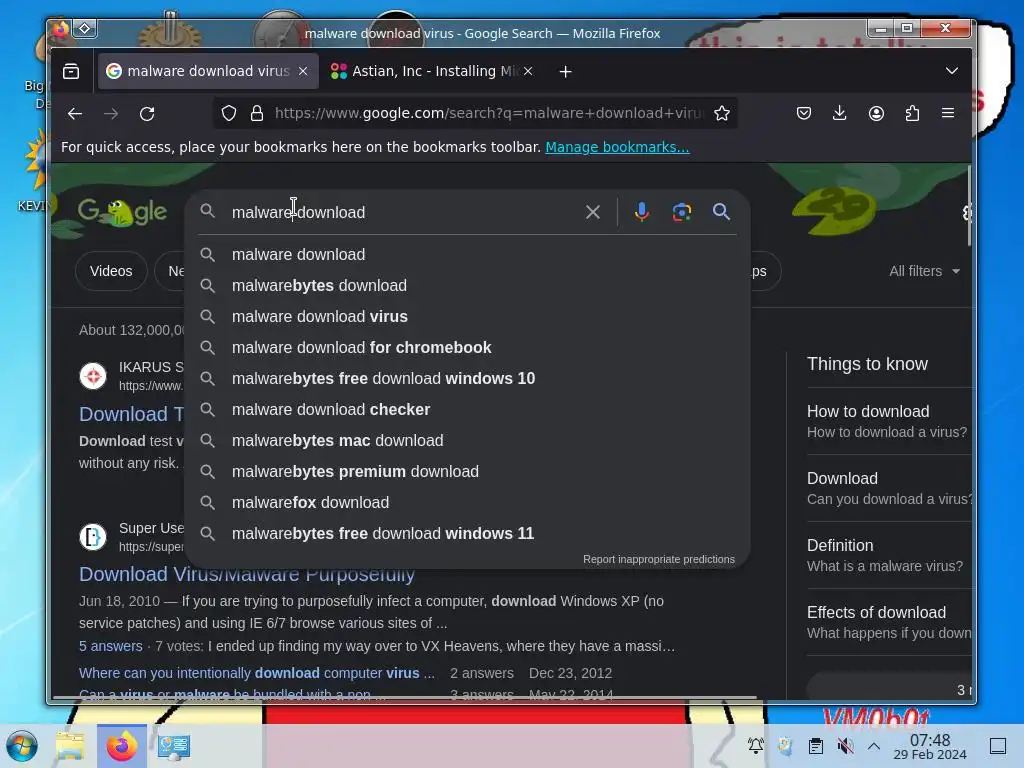Expand Download topic in Things to know

click(x=889, y=488)
